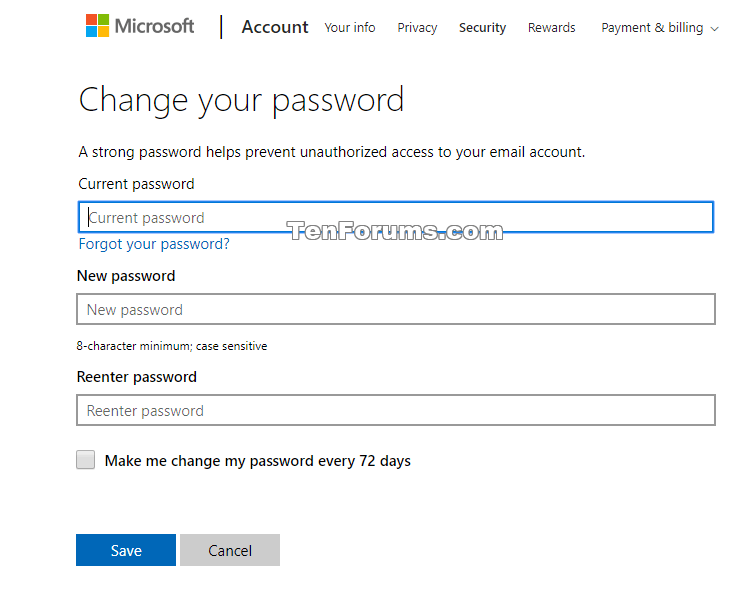The height and width of the screenshot is (594, 735).
Task: Click the Microsoft logo icon
Action: tap(98, 25)
